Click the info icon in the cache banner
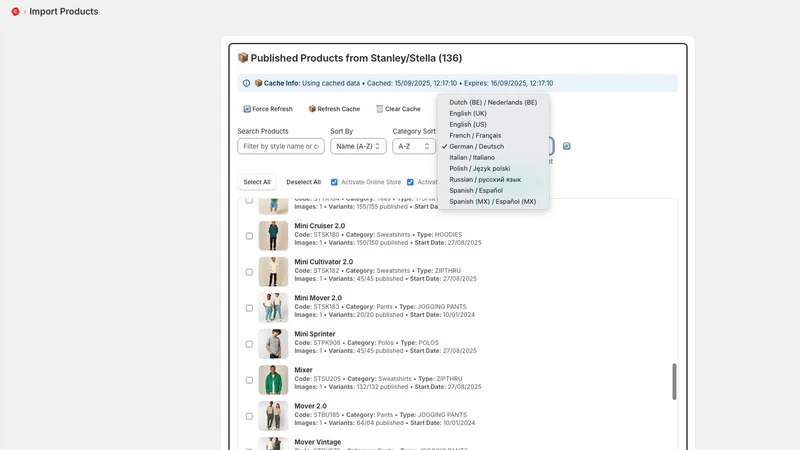Screen dimensions: 800x450 246,83
